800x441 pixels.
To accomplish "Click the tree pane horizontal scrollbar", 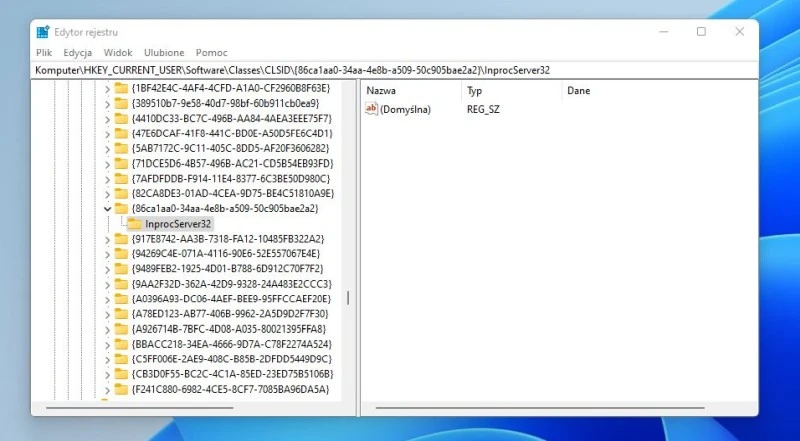I will (x=139, y=408).
